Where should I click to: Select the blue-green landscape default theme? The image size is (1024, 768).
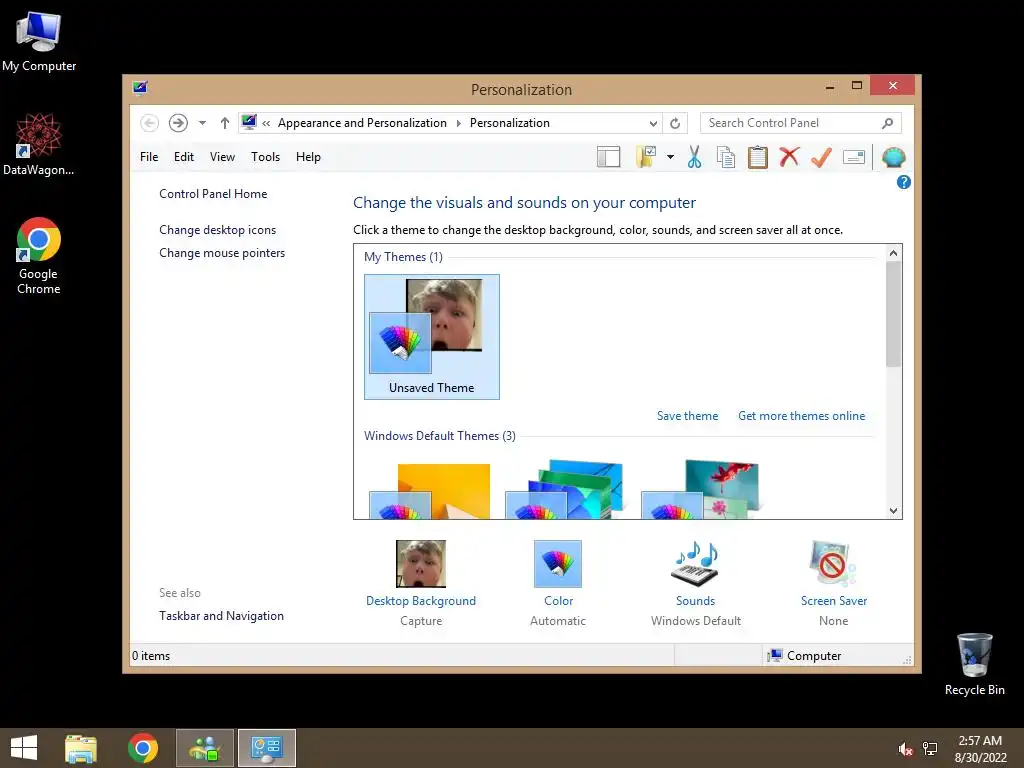[564, 490]
